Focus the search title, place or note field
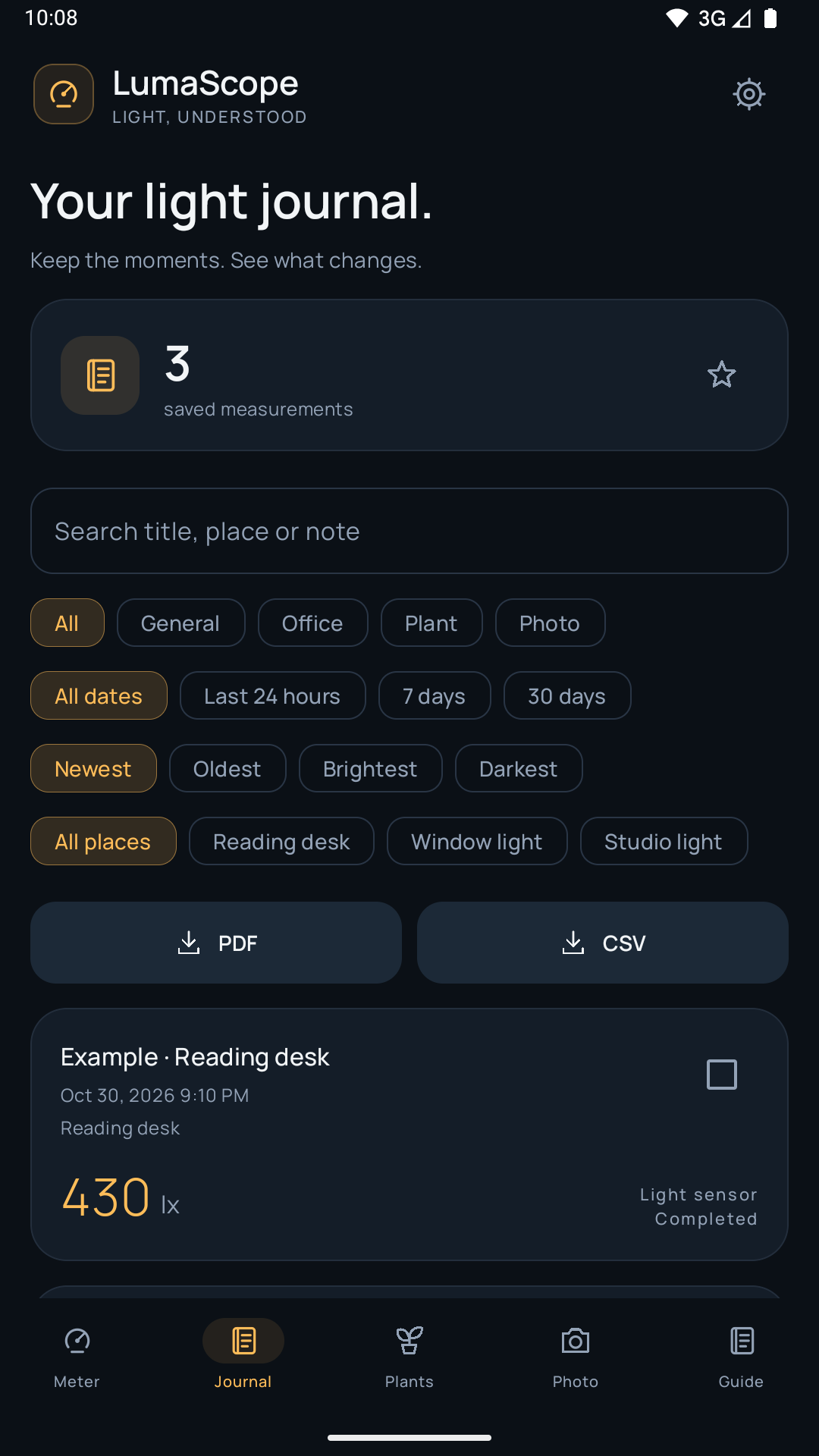Viewport: 819px width, 1456px height. (x=409, y=531)
